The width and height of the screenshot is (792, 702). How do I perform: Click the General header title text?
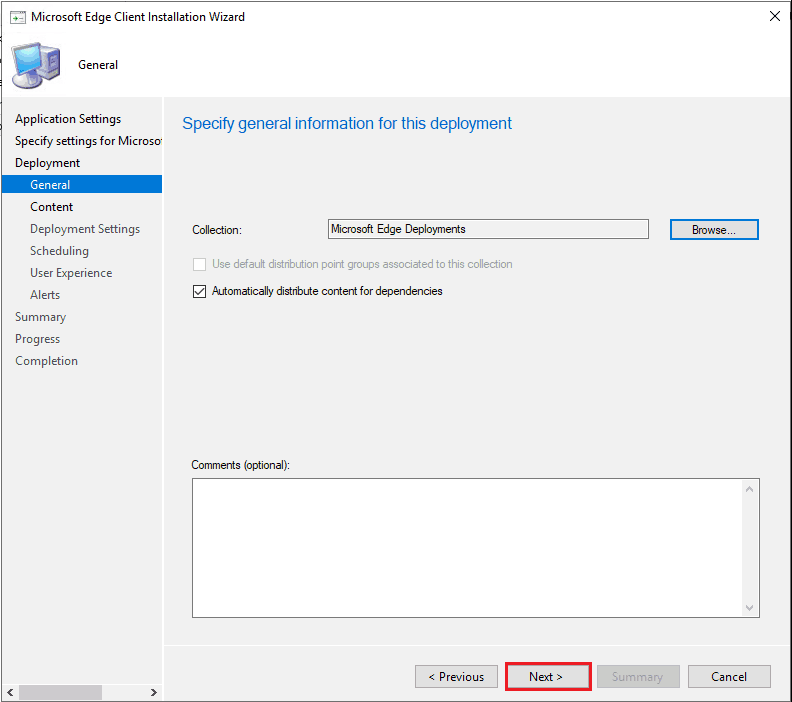point(98,65)
